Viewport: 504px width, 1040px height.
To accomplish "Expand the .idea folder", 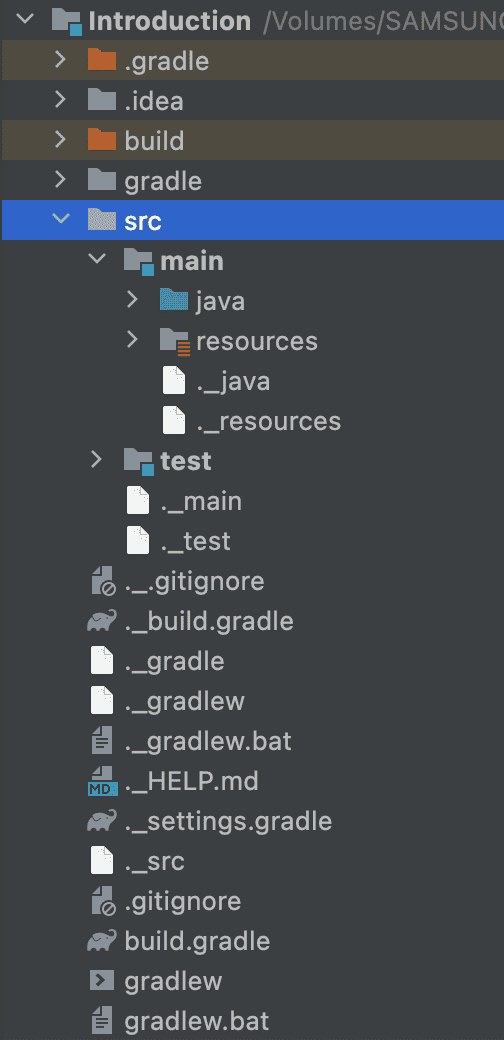I will 60,100.
